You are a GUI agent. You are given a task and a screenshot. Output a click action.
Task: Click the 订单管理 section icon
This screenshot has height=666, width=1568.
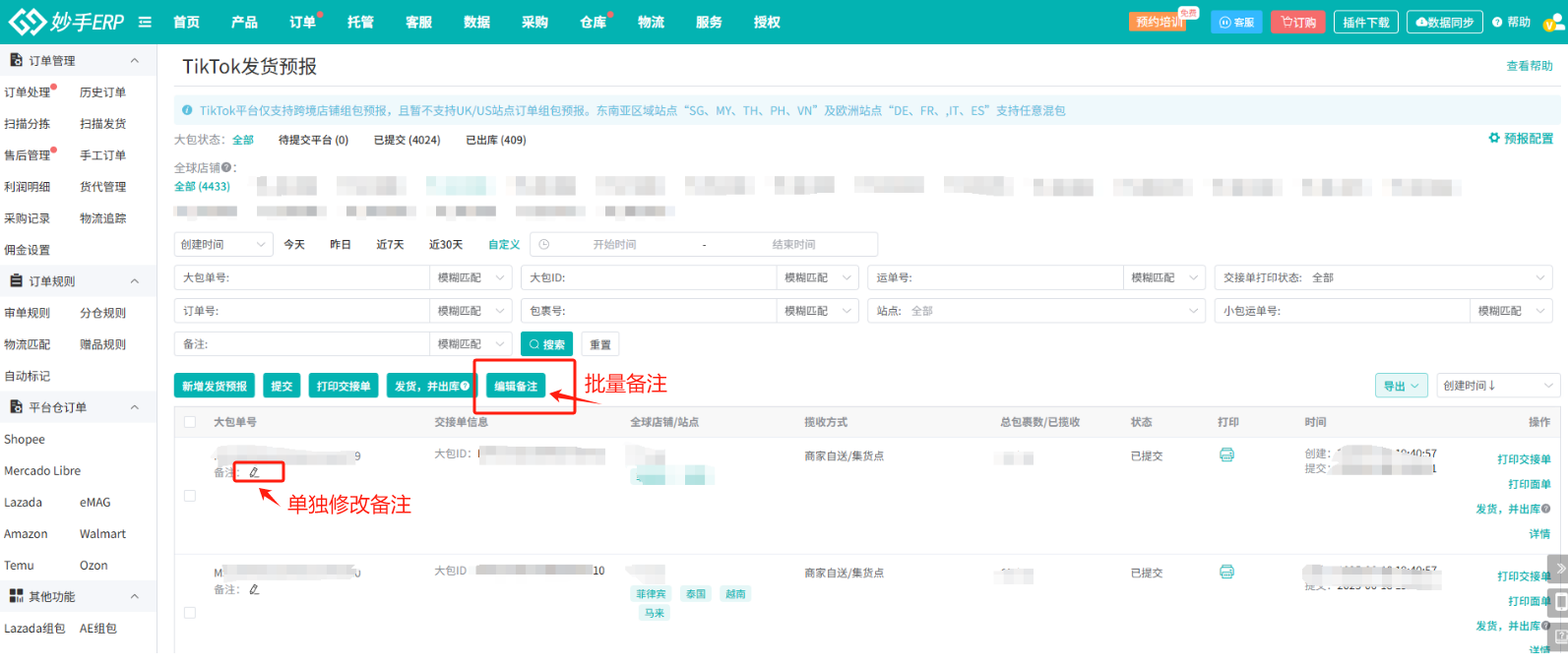(16, 60)
